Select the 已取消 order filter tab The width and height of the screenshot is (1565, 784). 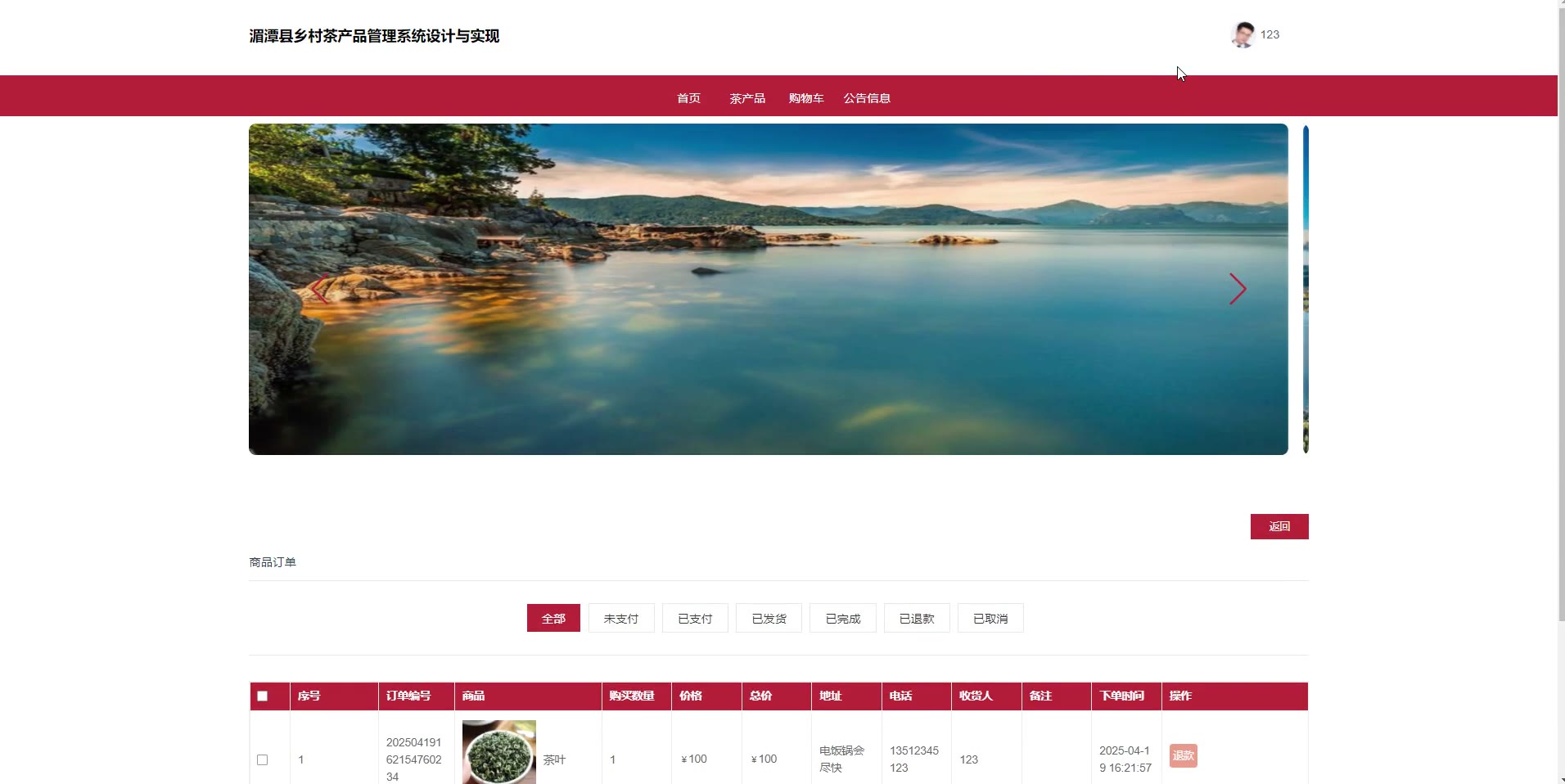[990, 618]
